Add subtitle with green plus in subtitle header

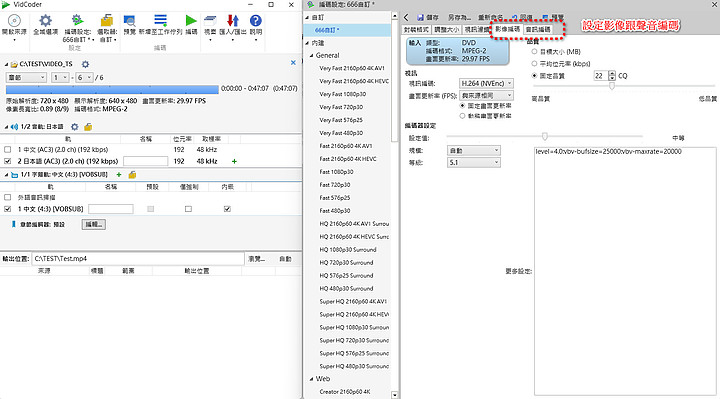click(119, 174)
